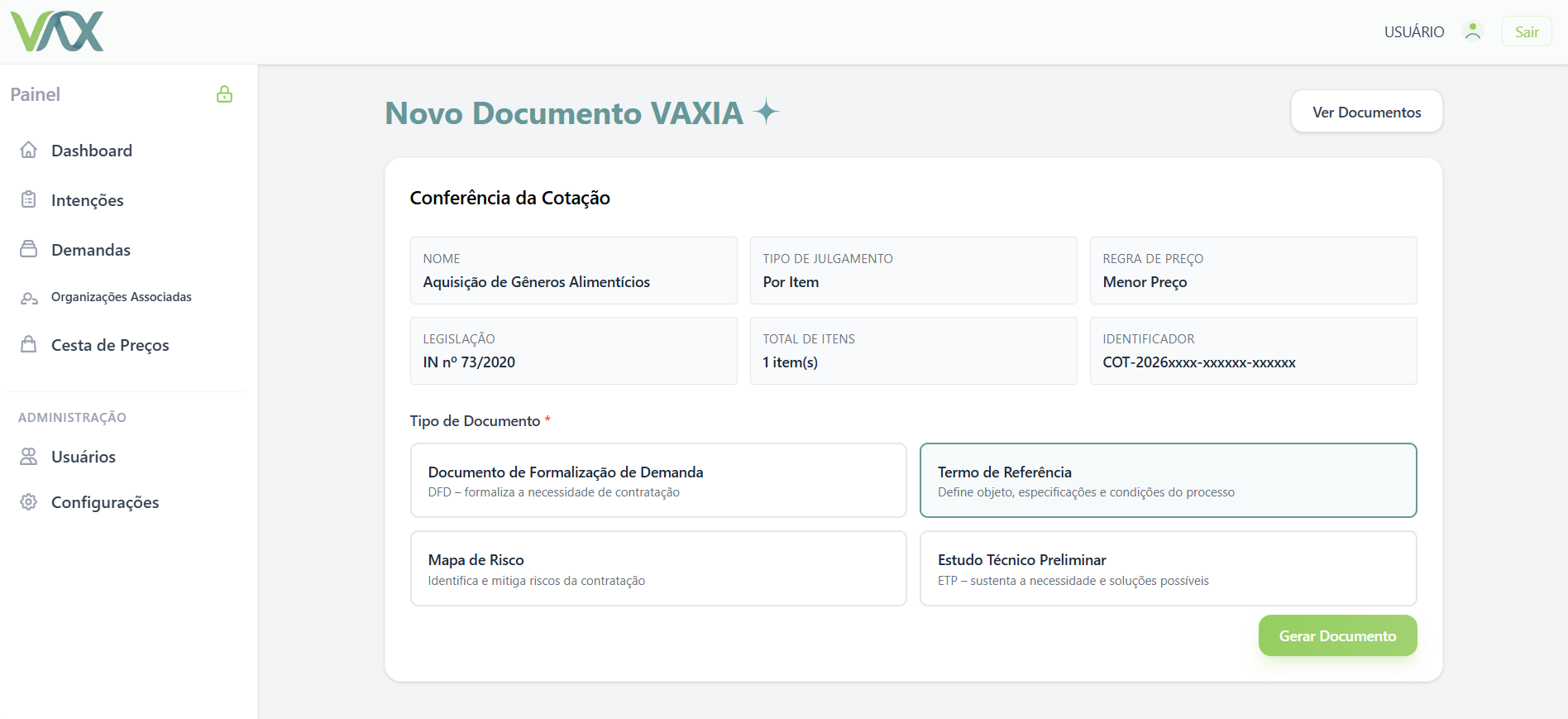1568x719 pixels.
Task: Open Ver Documentos button
Action: [1366, 112]
